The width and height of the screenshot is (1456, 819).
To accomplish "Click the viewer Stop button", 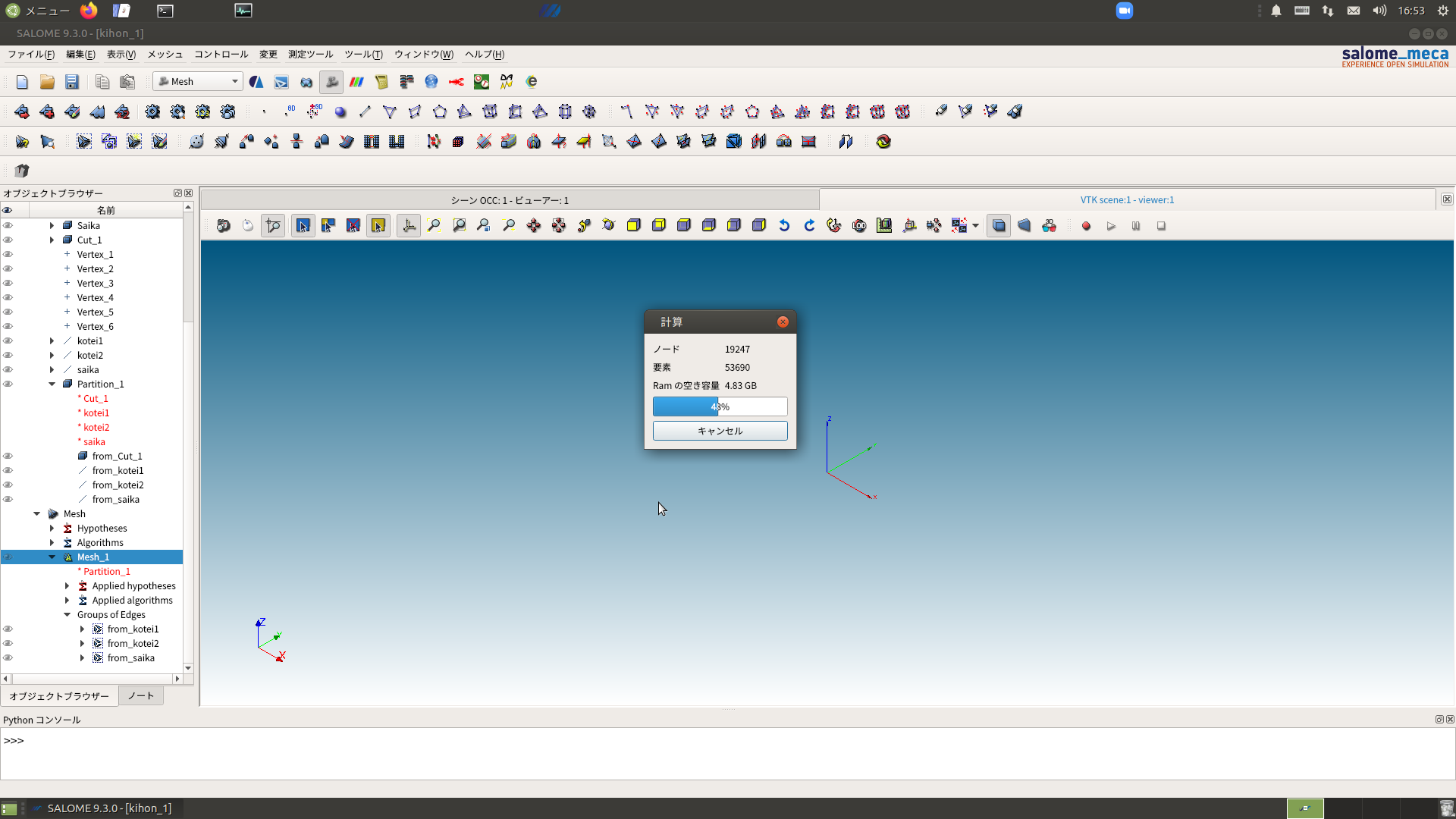I will [1161, 226].
